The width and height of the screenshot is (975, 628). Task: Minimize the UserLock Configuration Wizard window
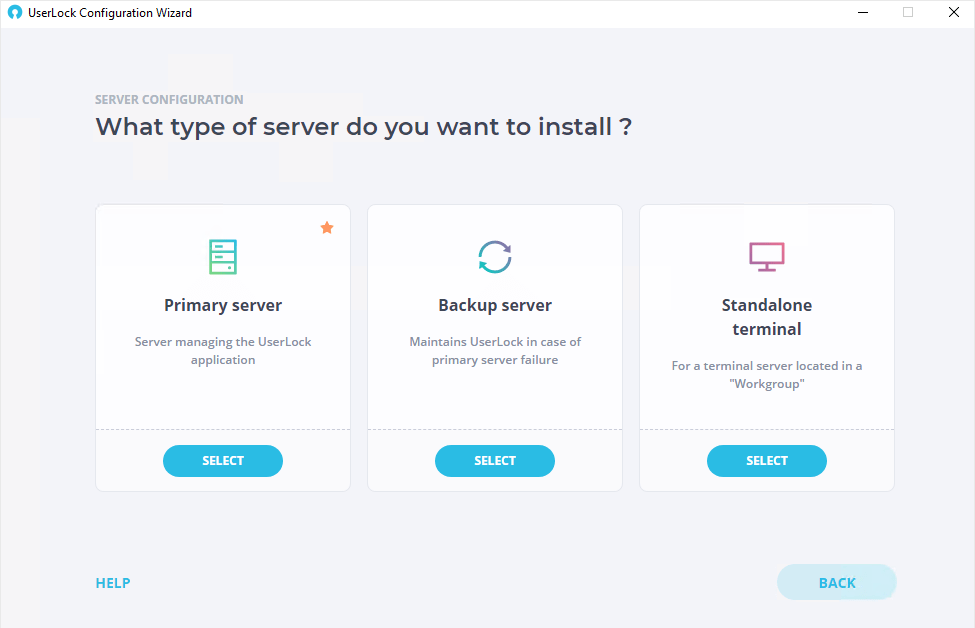point(862,12)
